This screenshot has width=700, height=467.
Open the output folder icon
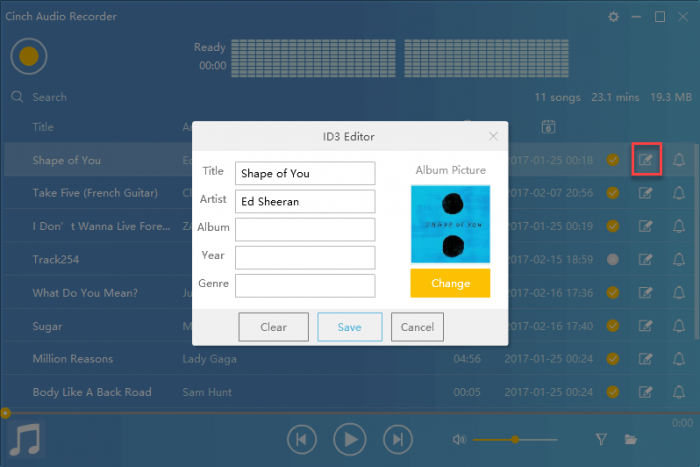click(631, 440)
